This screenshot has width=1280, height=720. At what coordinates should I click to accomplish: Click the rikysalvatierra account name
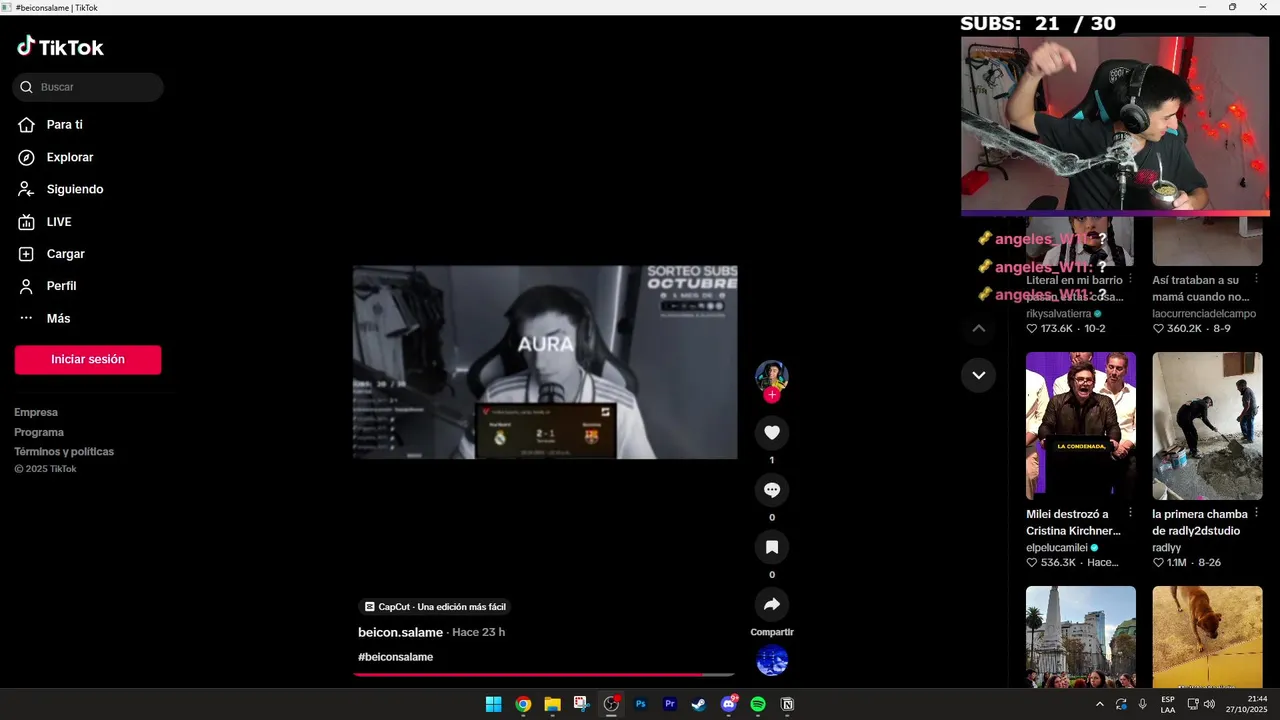point(1059,313)
